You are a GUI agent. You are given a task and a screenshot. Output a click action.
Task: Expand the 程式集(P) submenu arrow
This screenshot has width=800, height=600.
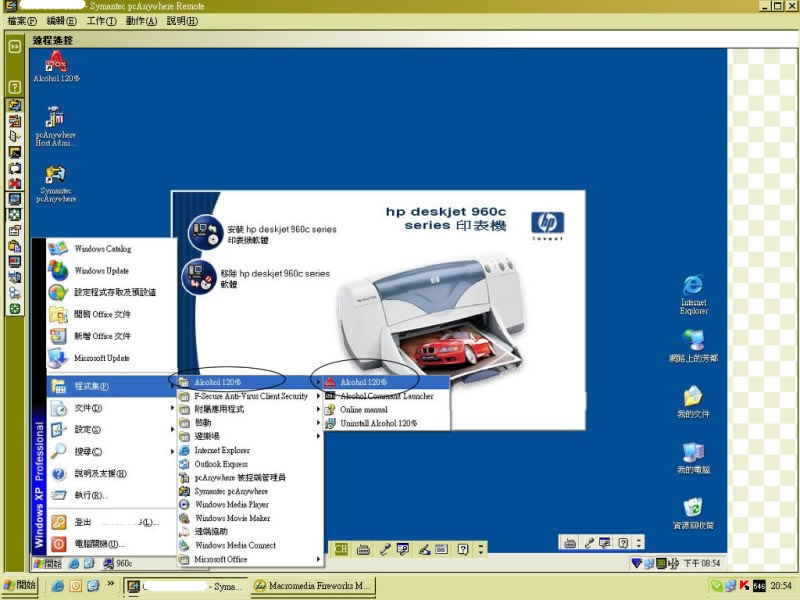pos(172,386)
